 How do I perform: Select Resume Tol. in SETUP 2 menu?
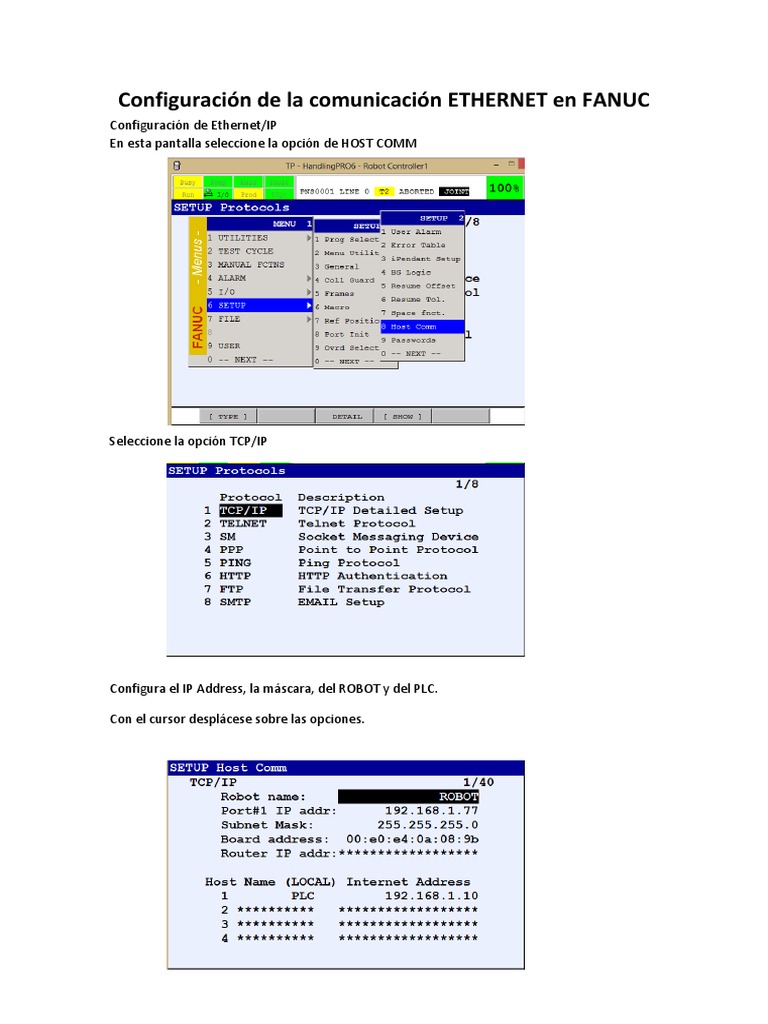coord(417,300)
